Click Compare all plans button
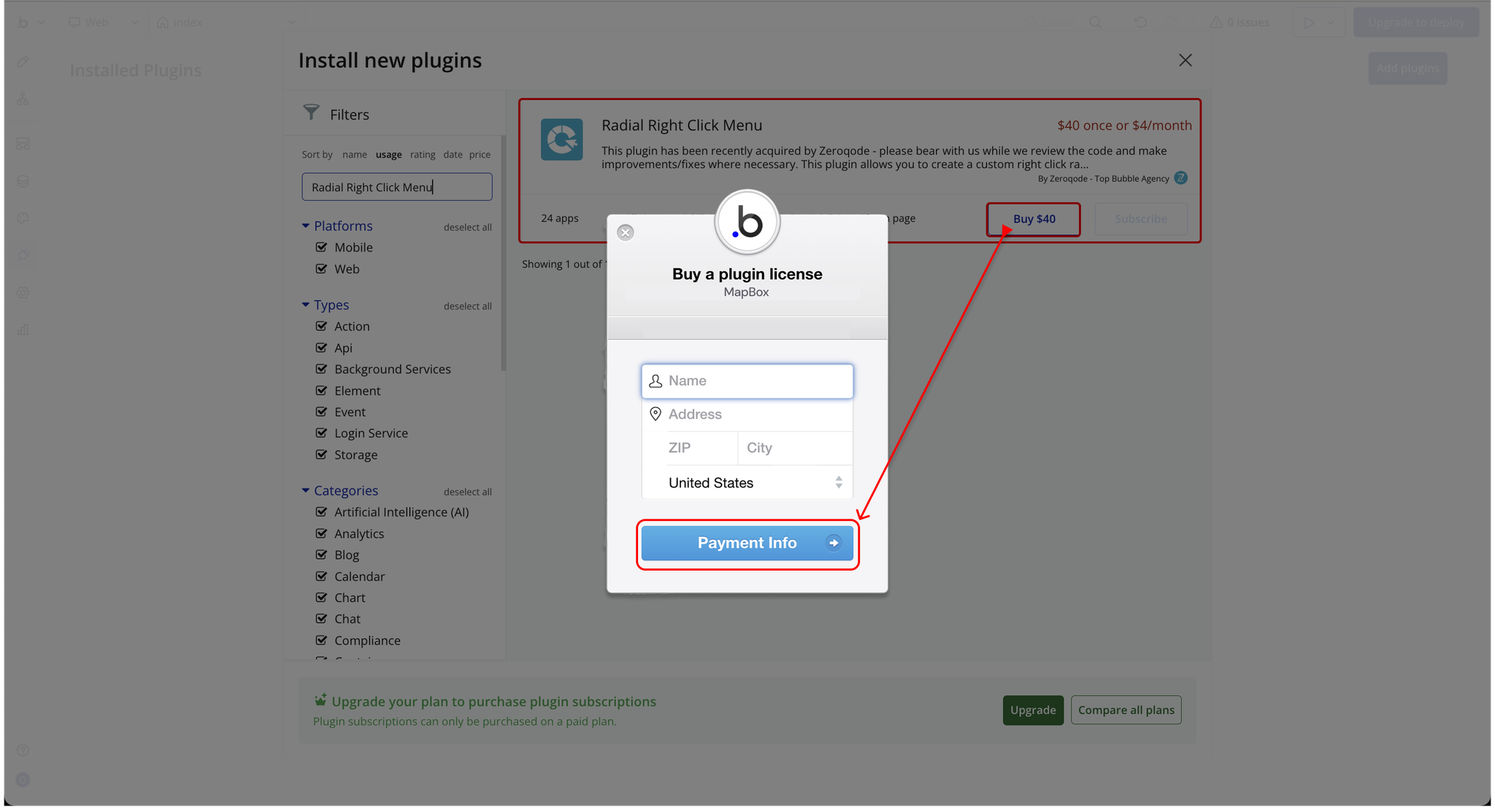 1126,710
